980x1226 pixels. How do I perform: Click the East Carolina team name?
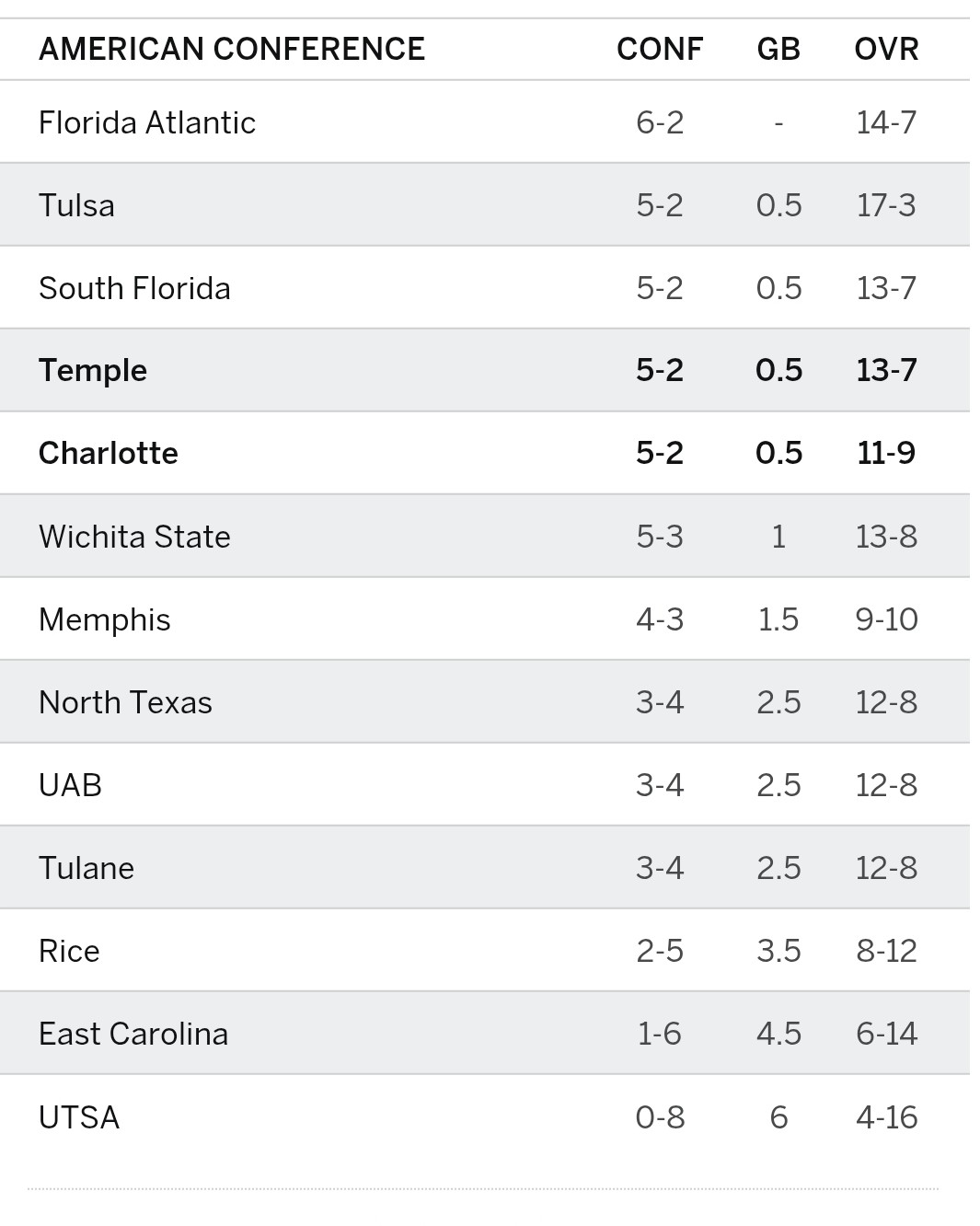pos(133,1034)
